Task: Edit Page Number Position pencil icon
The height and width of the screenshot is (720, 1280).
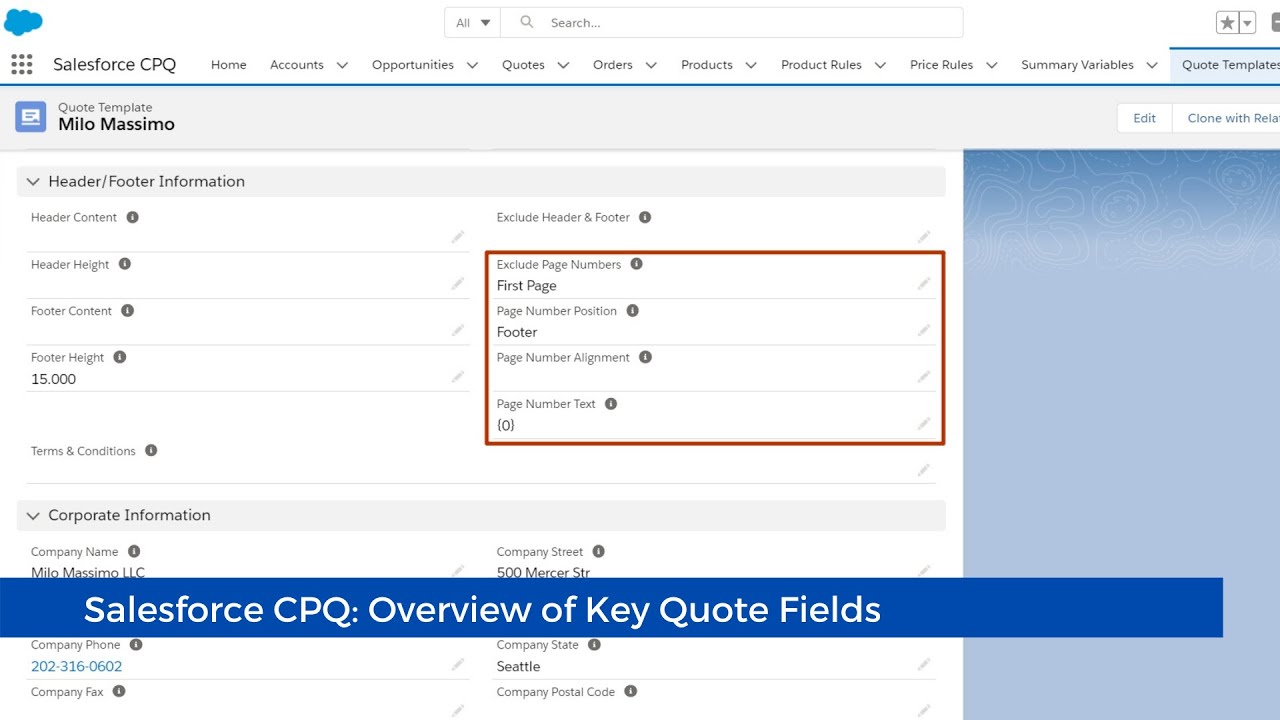Action: point(924,330)
